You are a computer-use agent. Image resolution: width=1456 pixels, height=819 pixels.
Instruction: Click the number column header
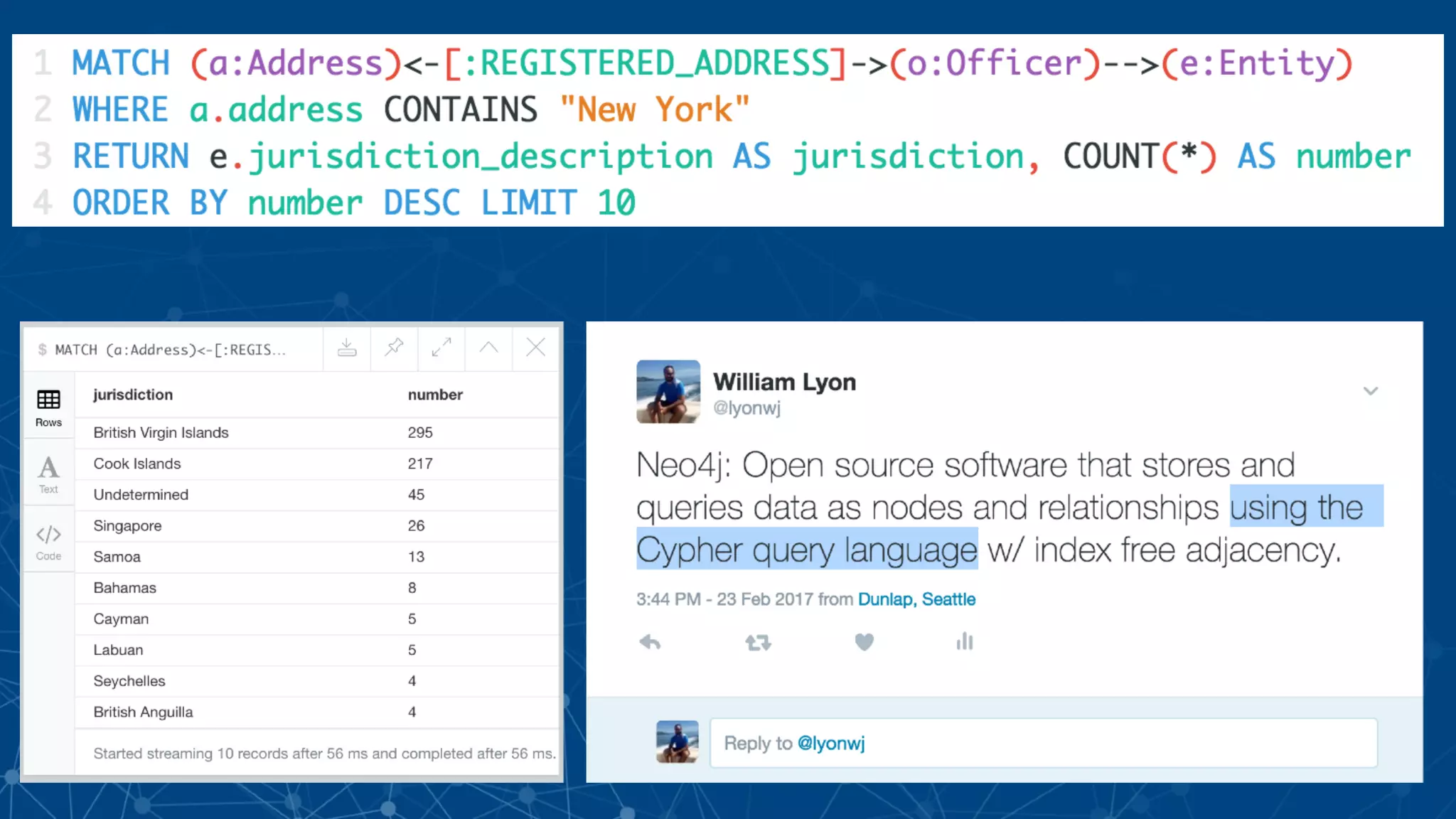[x=435, y=395]
